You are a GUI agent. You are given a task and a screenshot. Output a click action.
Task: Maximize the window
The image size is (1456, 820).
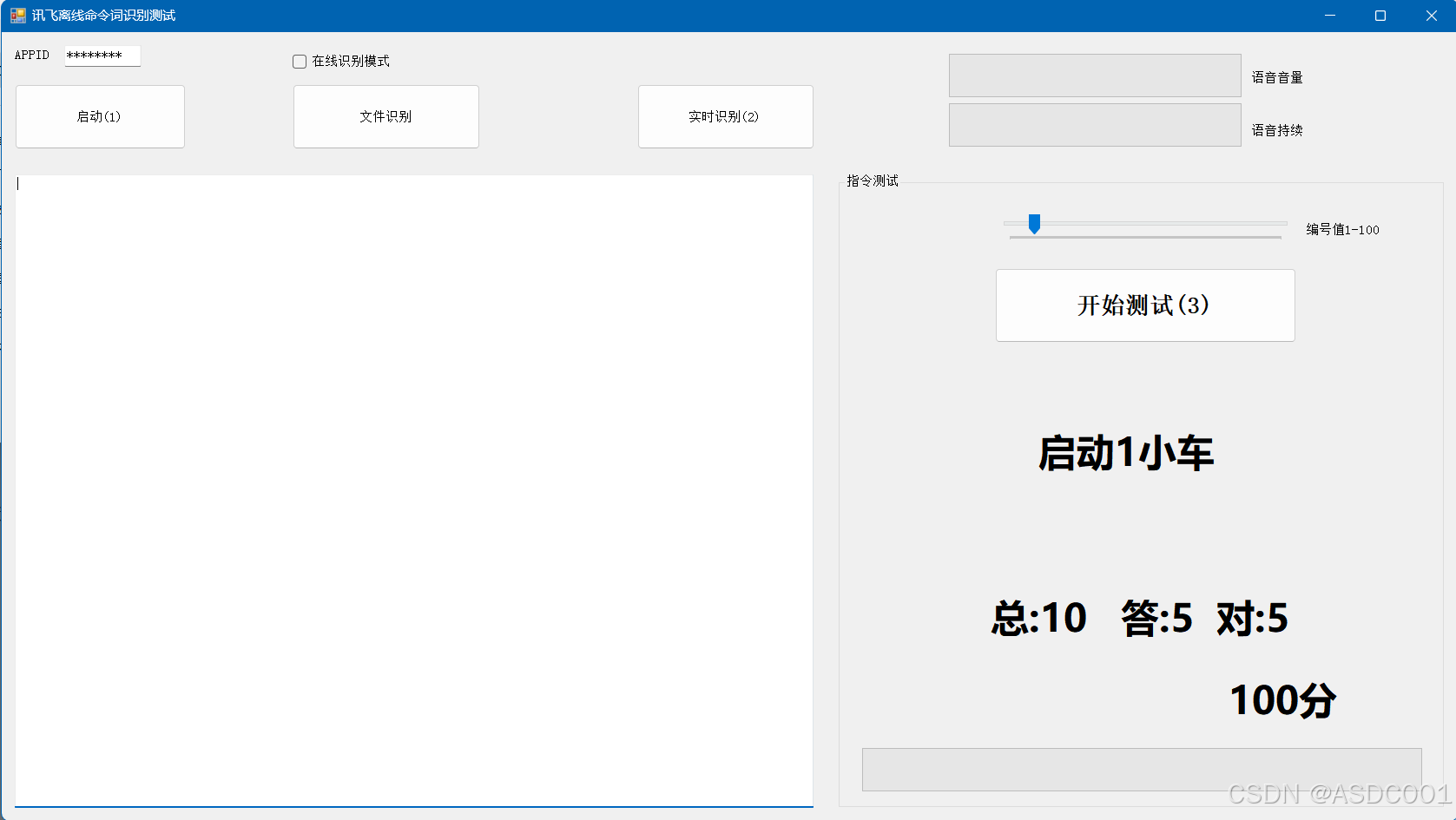pyautogui.click(x=1380, y=16)
